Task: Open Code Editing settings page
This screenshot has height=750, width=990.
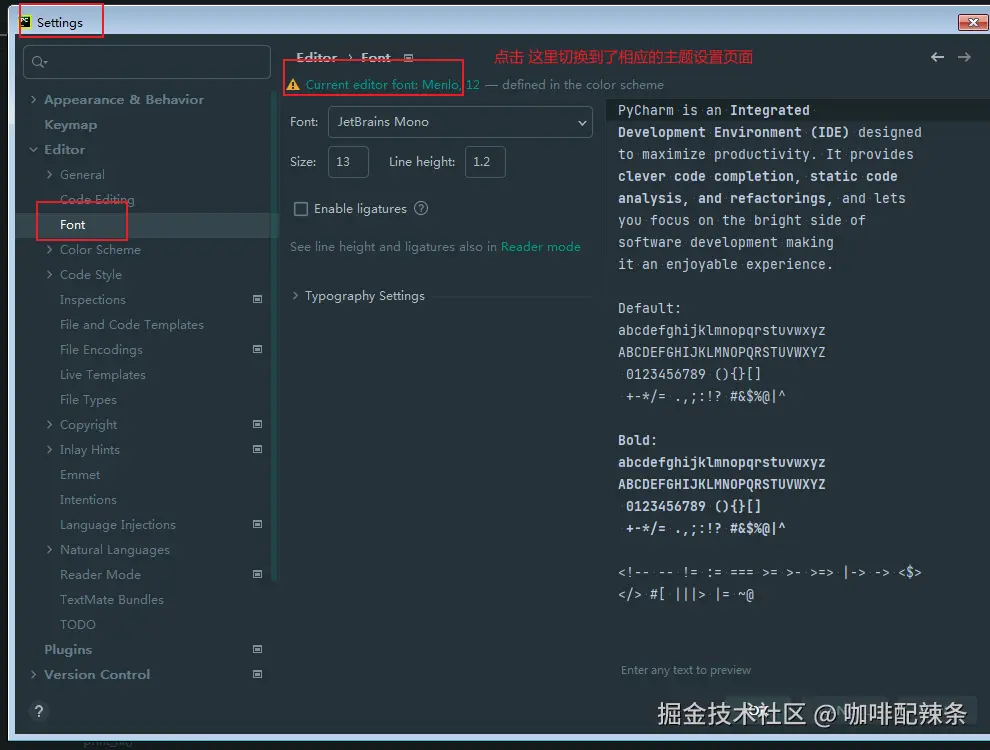Action: [x=97, y=199]
